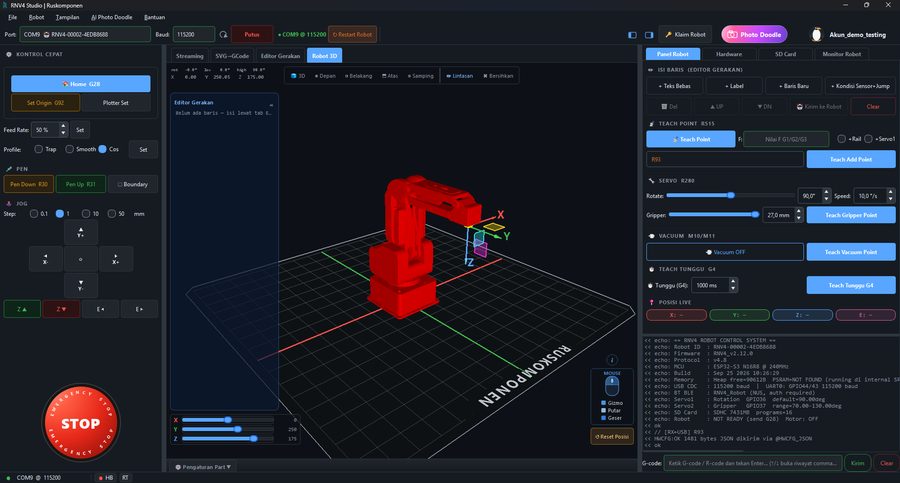Open the Hardware tab
900x483 pixels.
[729, 54]
